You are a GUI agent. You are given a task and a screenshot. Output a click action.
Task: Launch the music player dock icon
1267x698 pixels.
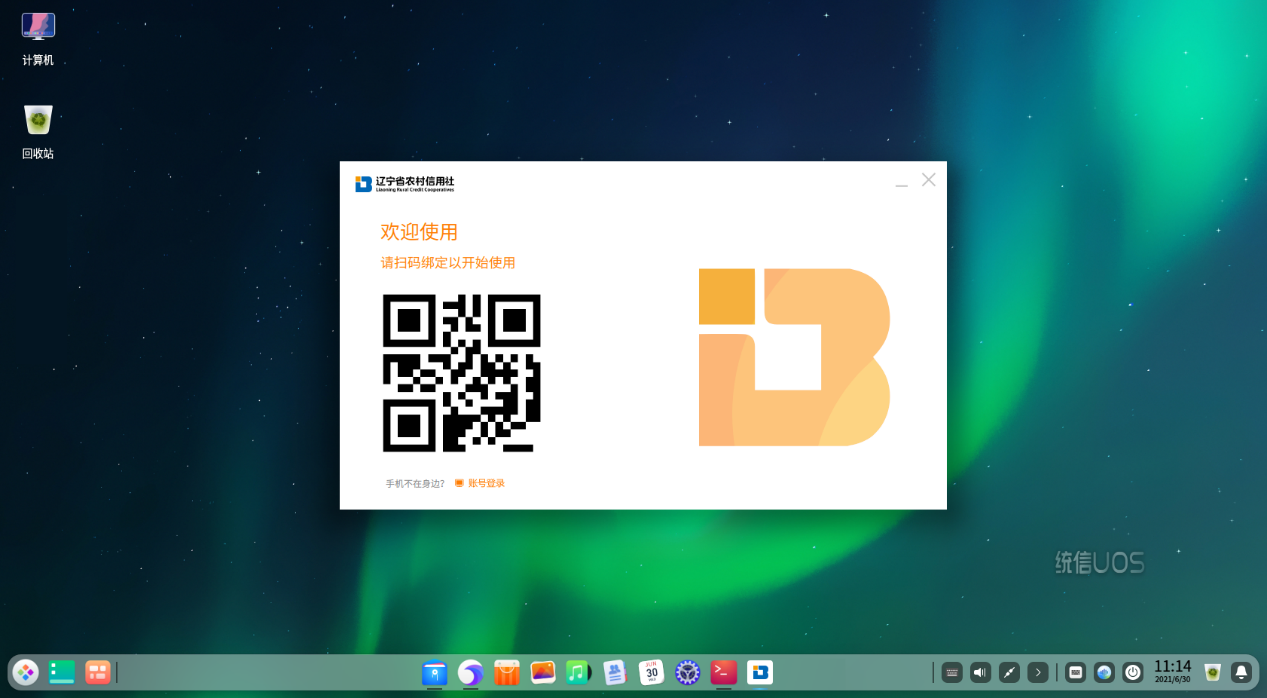point(579,673)
